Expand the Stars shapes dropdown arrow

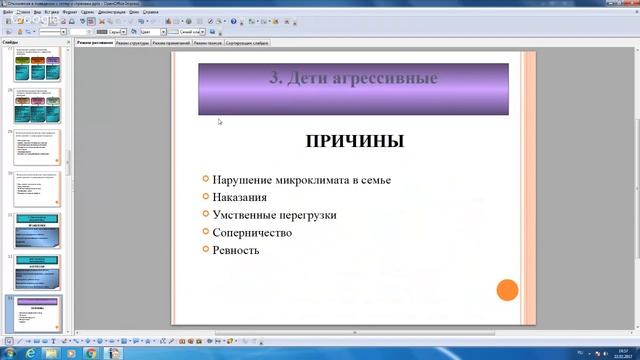[x=154, y=341]
